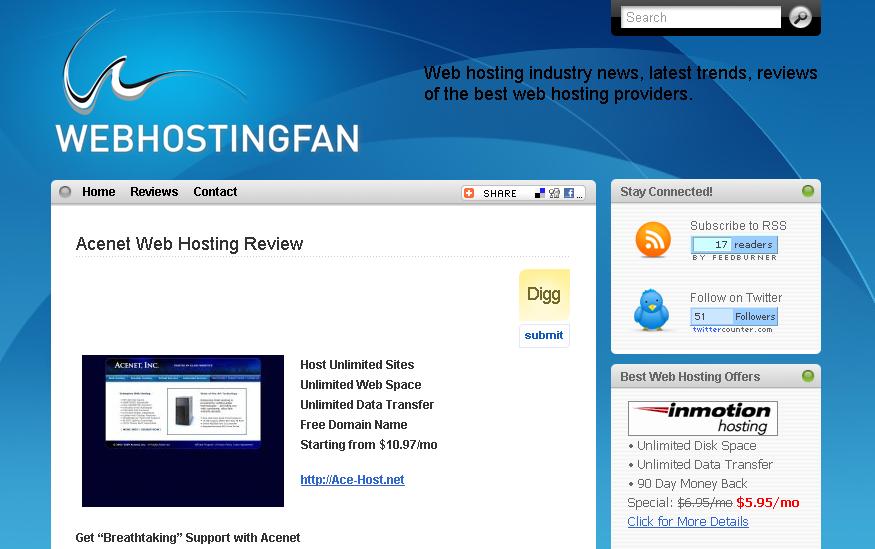The height and width of the screenshot is (549, 875).
Task: Click the Best Web Hosting Offers heading
Action: point(690,377)
